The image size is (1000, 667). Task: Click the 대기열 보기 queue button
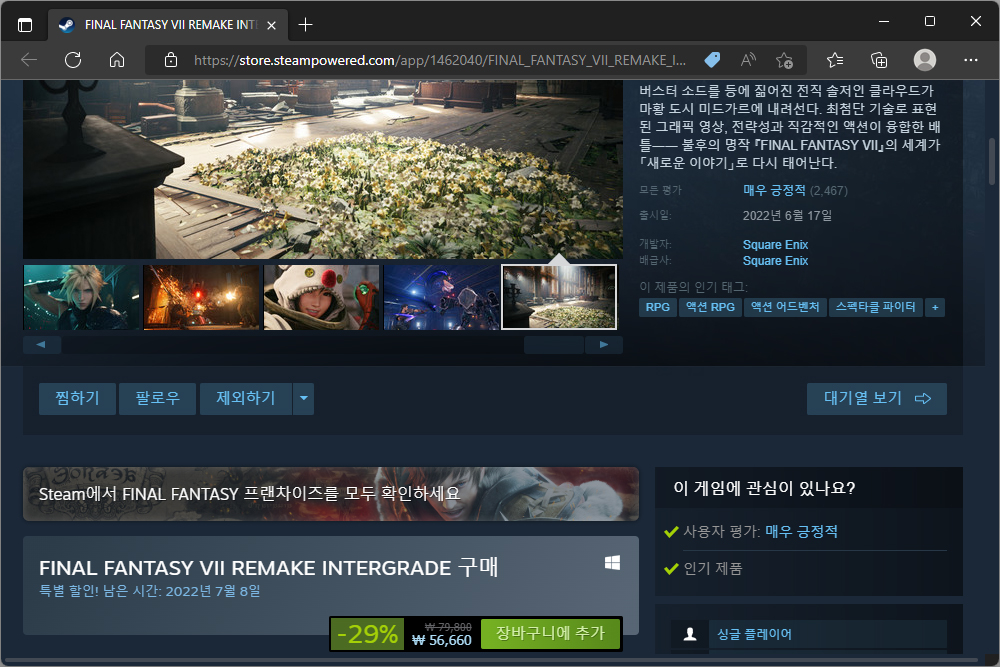[x=876, y=399]
